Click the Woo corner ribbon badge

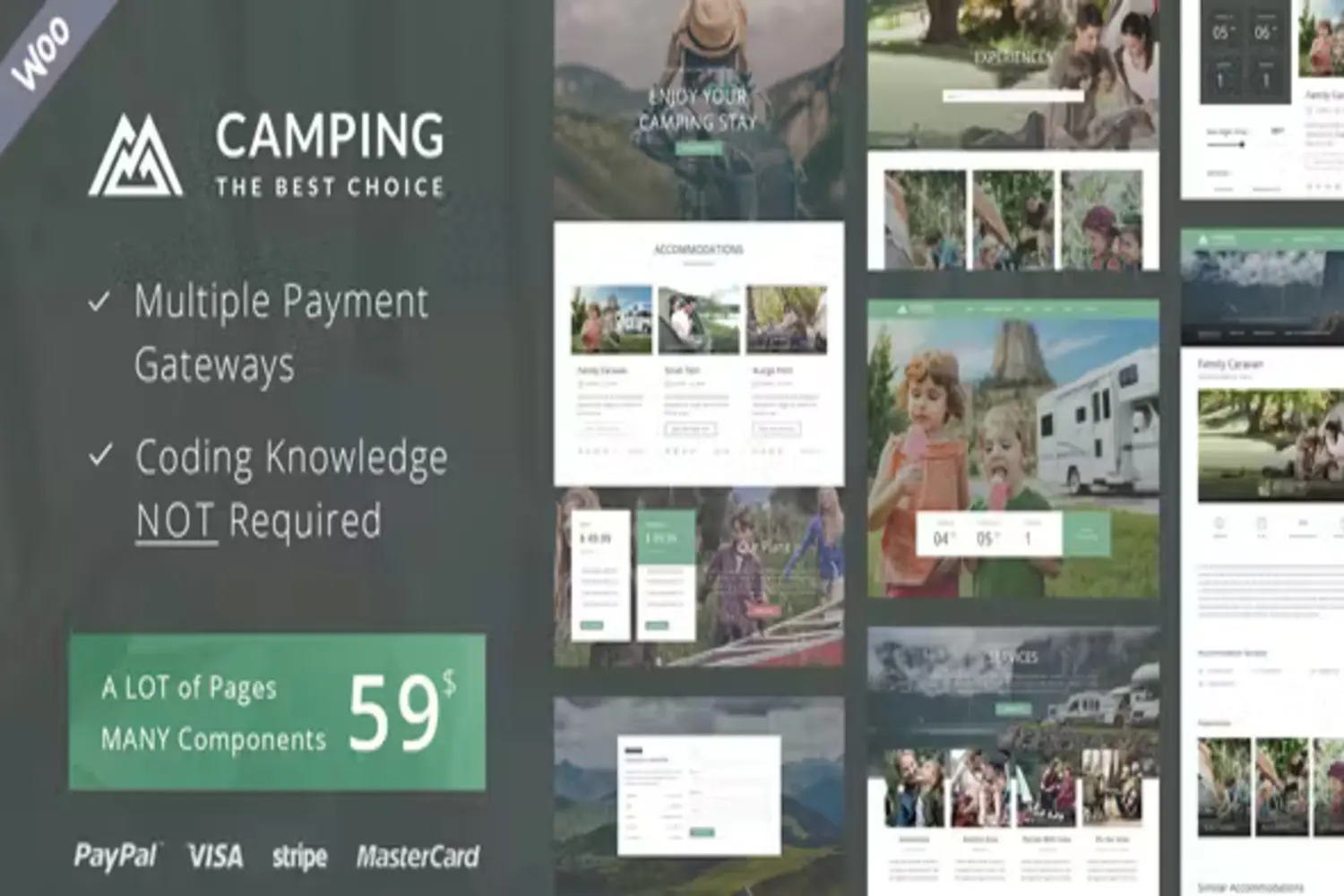pyautogui.click(x=40, y=54)
